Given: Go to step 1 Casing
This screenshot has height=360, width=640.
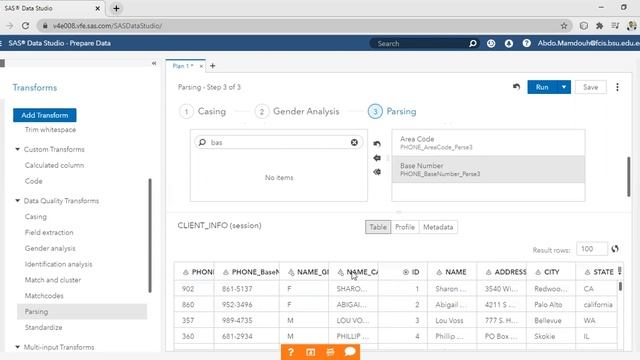Looking at the screenshot, I should pyautogui.click(x=203, y=111).
